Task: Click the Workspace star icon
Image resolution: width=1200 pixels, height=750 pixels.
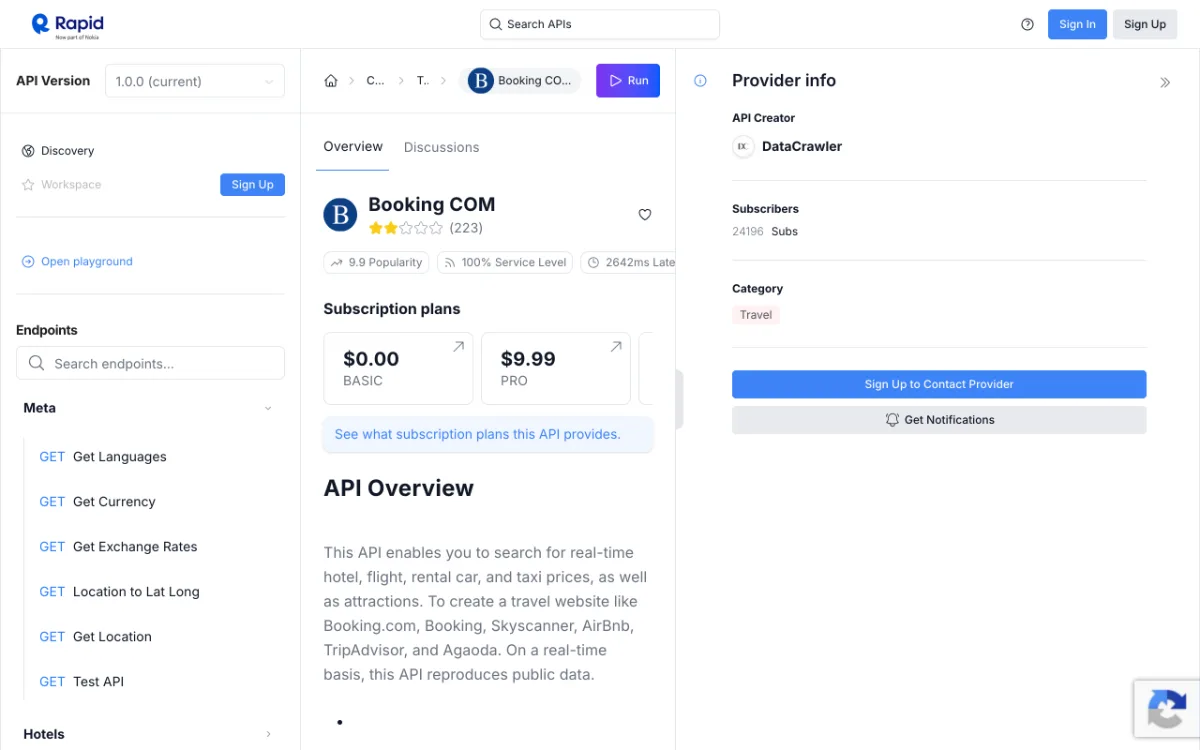Action: tap(28, 185)
